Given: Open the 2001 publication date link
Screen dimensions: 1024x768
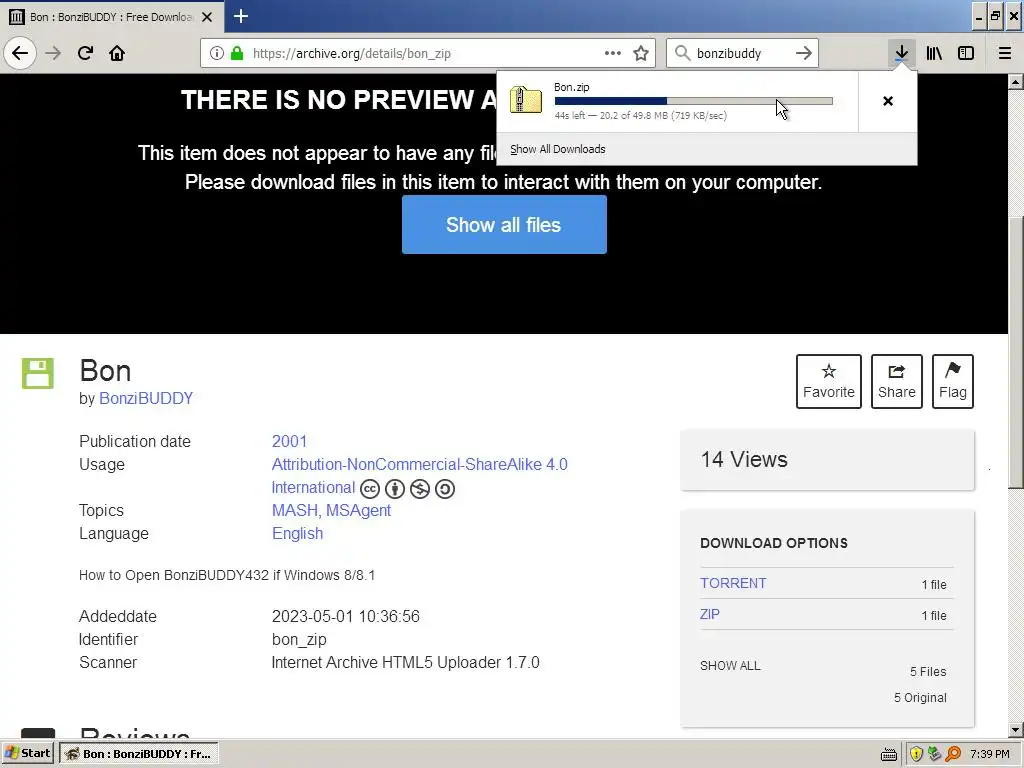Looking at the screenshot, I should (x=289, y=441).
